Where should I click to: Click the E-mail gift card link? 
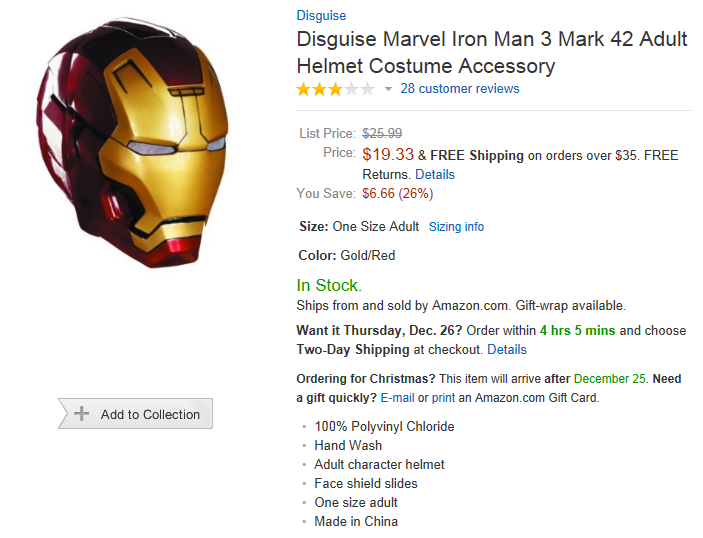tap(397, 397)
